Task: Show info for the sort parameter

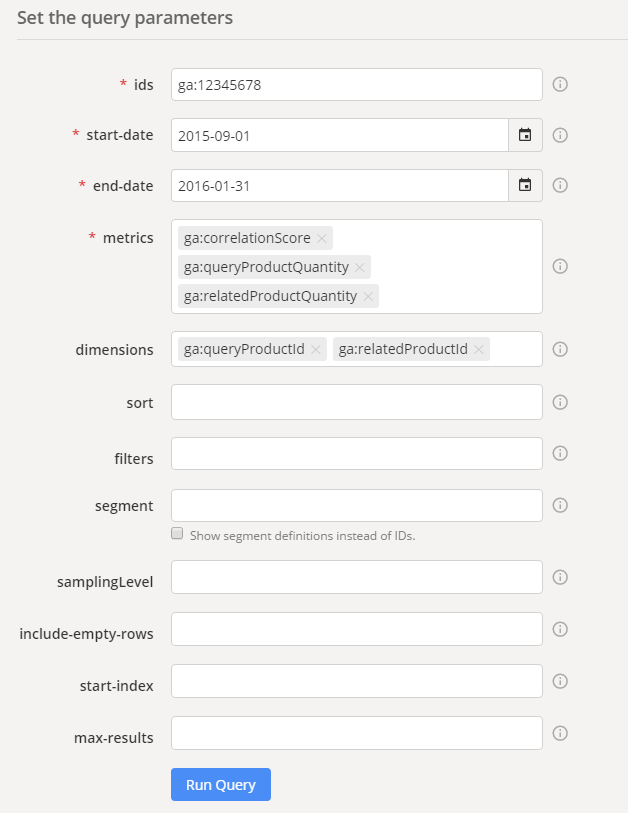Action: pyautogui.click(x=560, y=402)
